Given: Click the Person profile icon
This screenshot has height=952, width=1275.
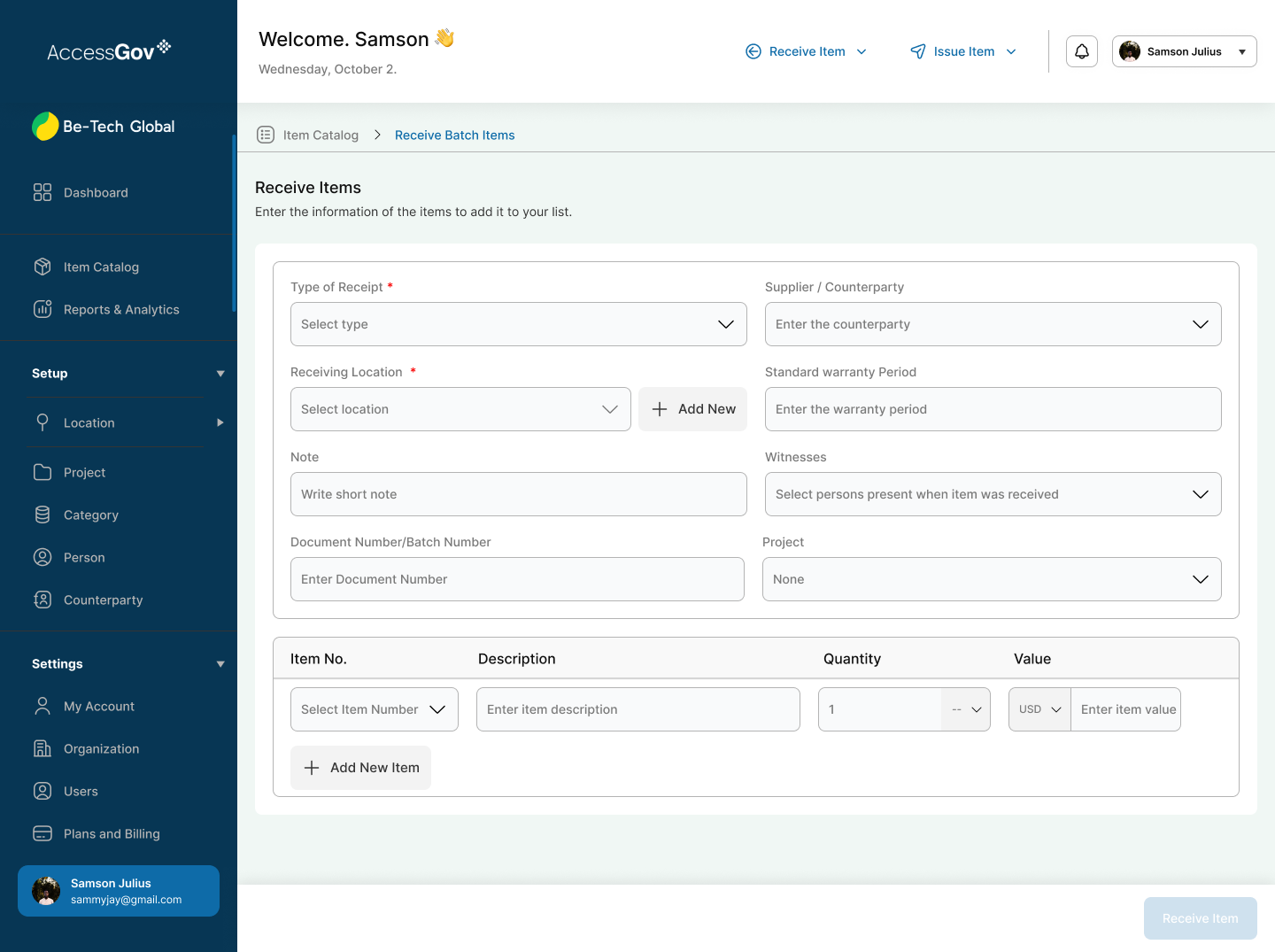Looking at the screenshot, I should [42, 557].
